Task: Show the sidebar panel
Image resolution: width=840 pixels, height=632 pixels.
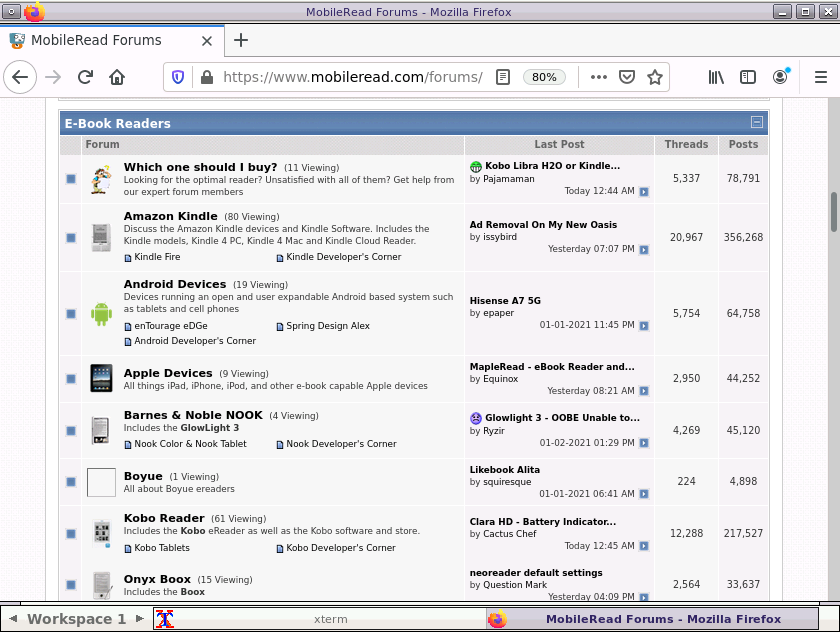Action: click(747, 77)
